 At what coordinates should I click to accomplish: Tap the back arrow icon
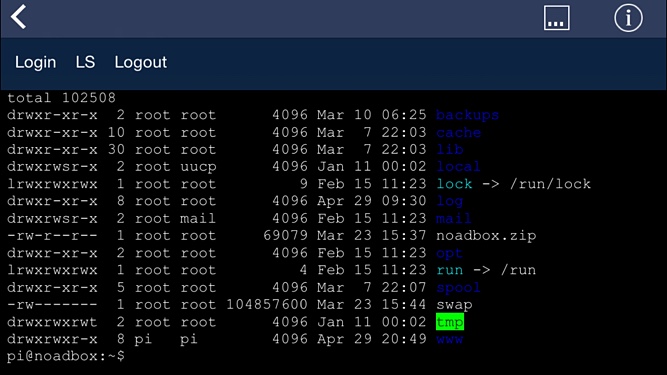[x=19, y=17]
